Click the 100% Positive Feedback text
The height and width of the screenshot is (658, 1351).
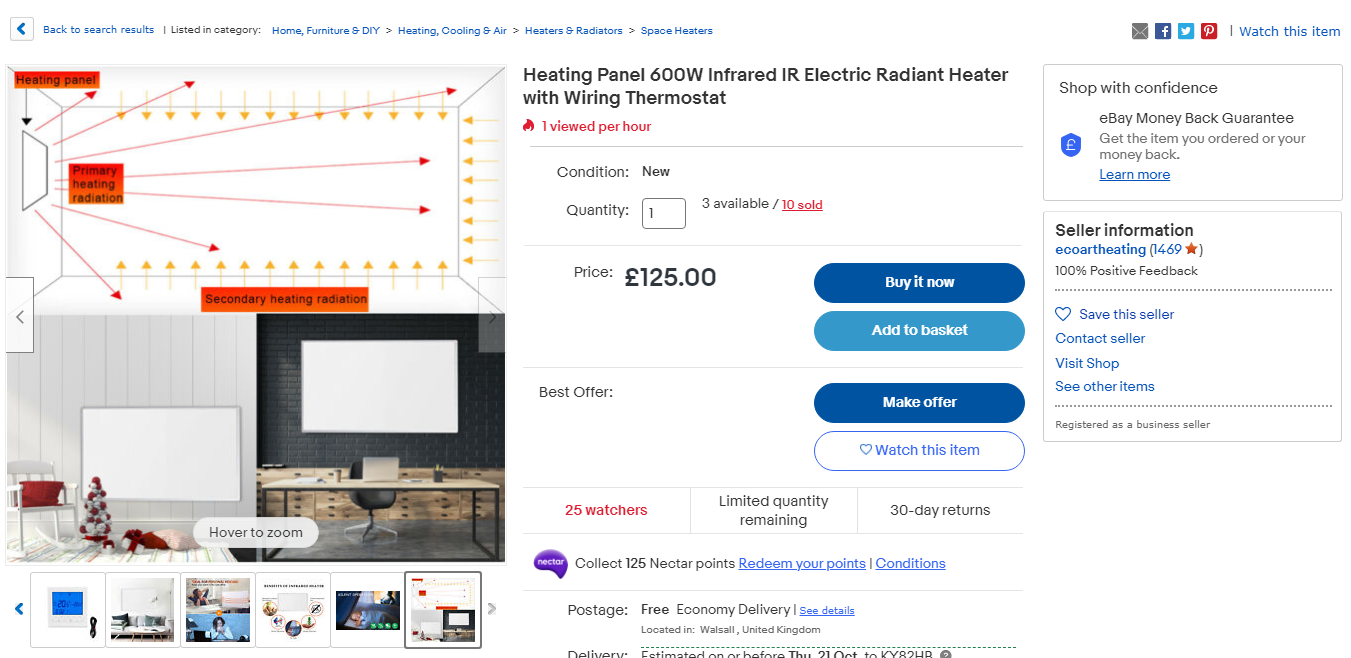click(1126, 270)
